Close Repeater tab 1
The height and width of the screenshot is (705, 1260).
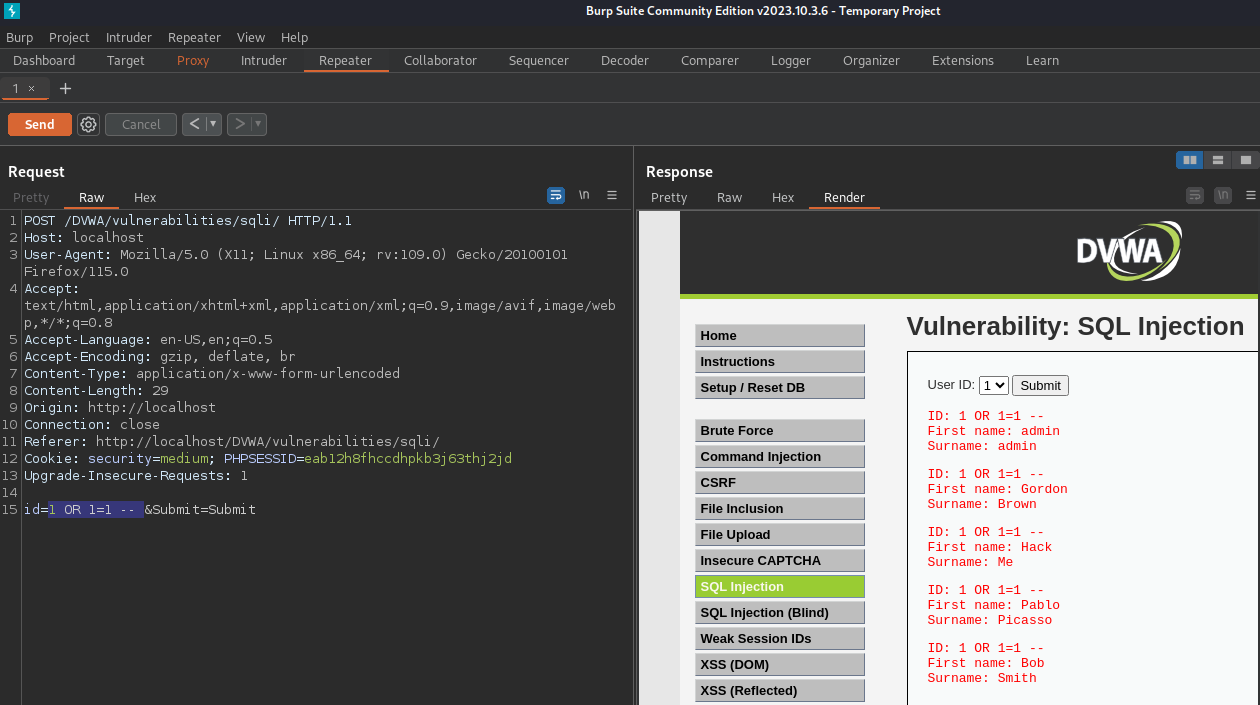coord(31,88)
